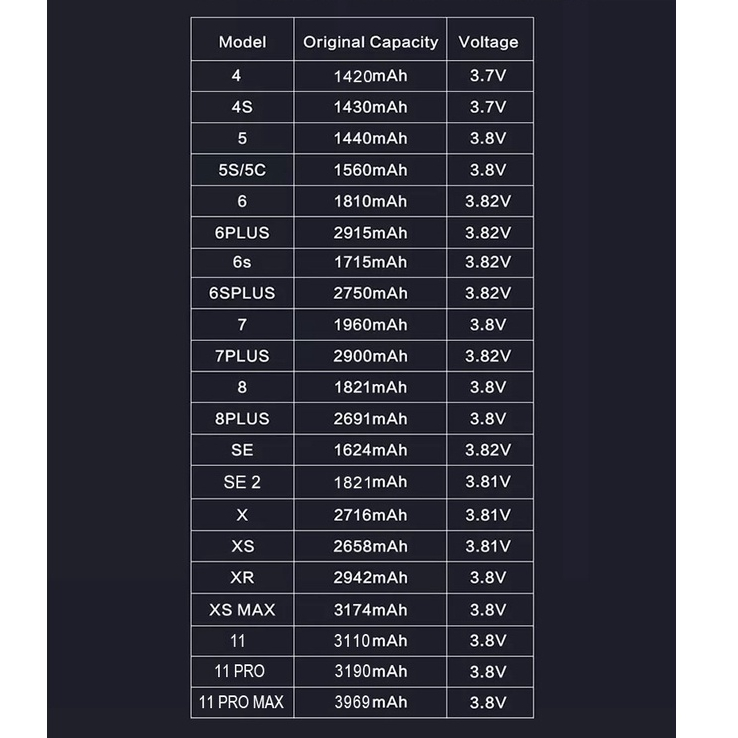This screenshot has height=738, width=738.
Task: Select the 5S/5C model cell
Action: pyautogui.click(x=242, y=170)
